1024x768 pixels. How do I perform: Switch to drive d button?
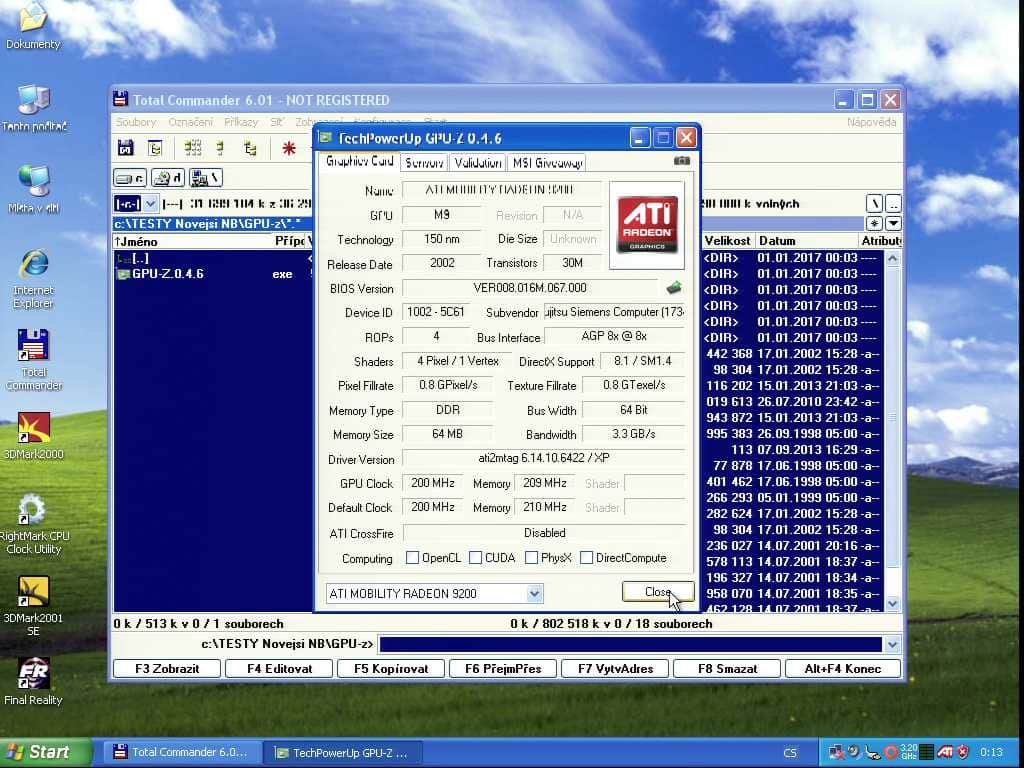(168, 178)
